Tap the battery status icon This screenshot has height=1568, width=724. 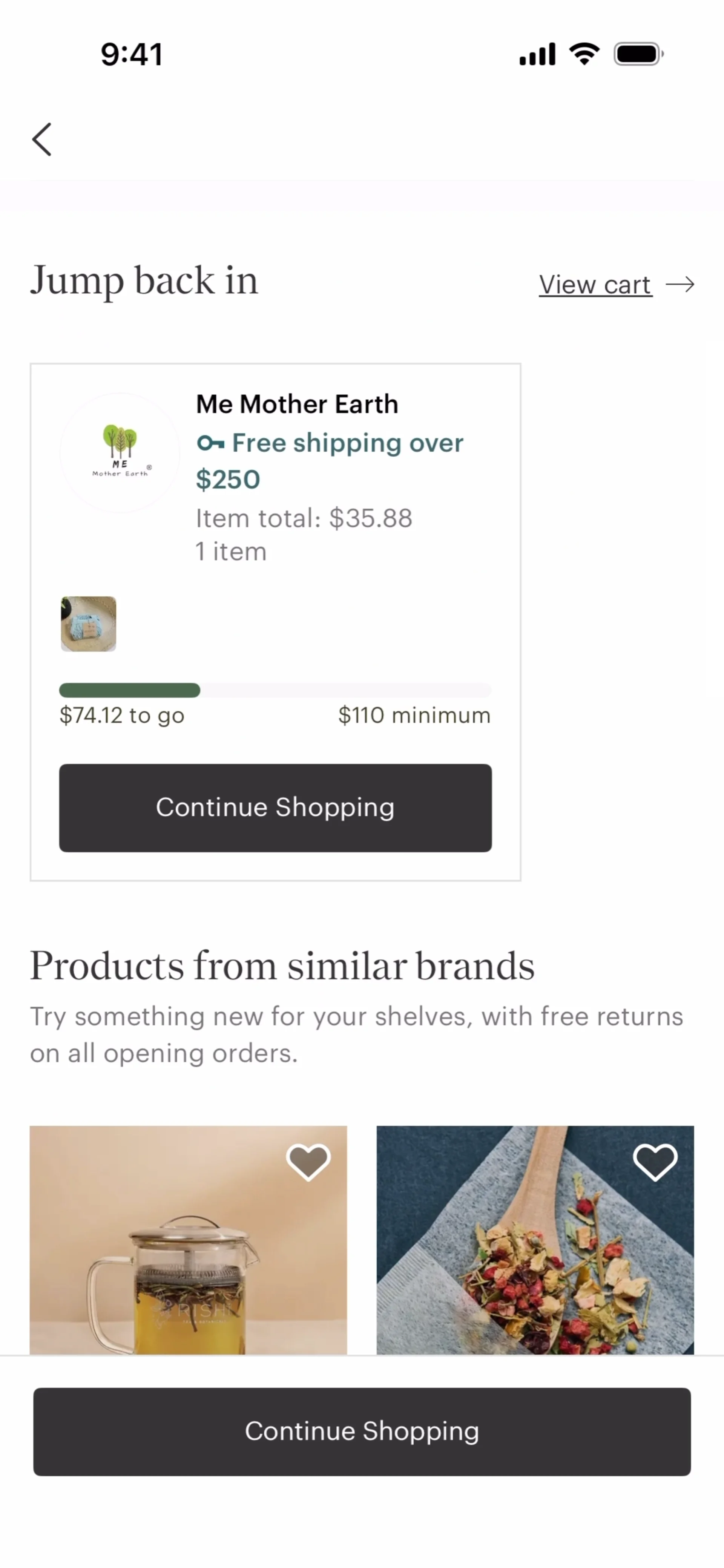point(638,54)
